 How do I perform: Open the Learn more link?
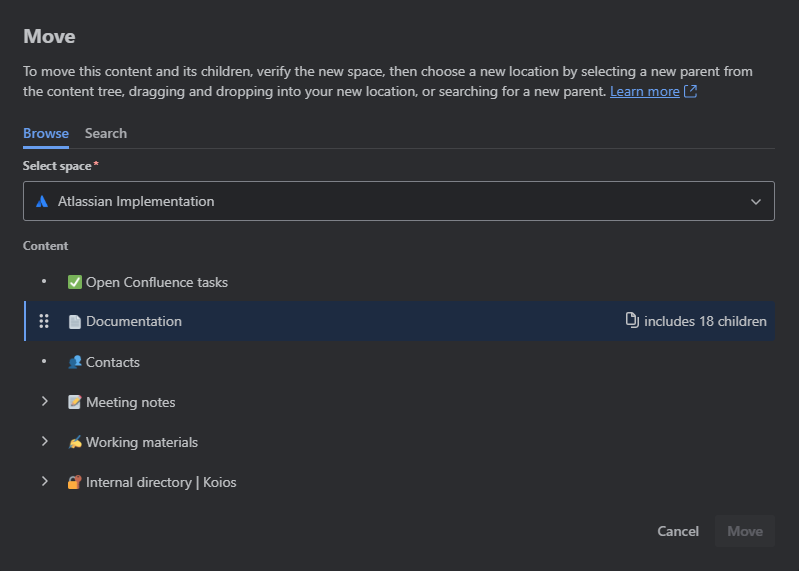coord(645,91)
